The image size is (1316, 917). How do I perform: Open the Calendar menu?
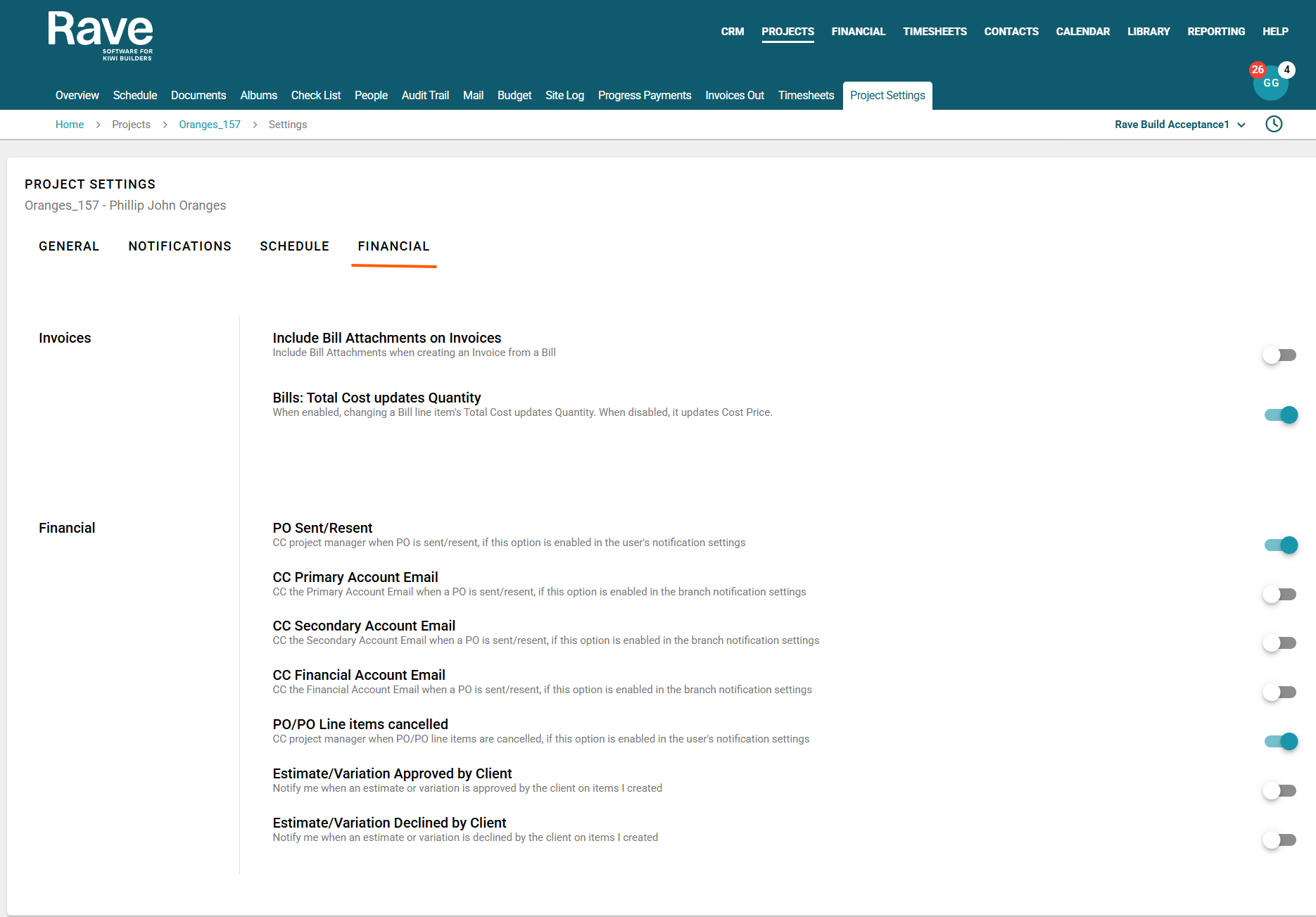1082,32
